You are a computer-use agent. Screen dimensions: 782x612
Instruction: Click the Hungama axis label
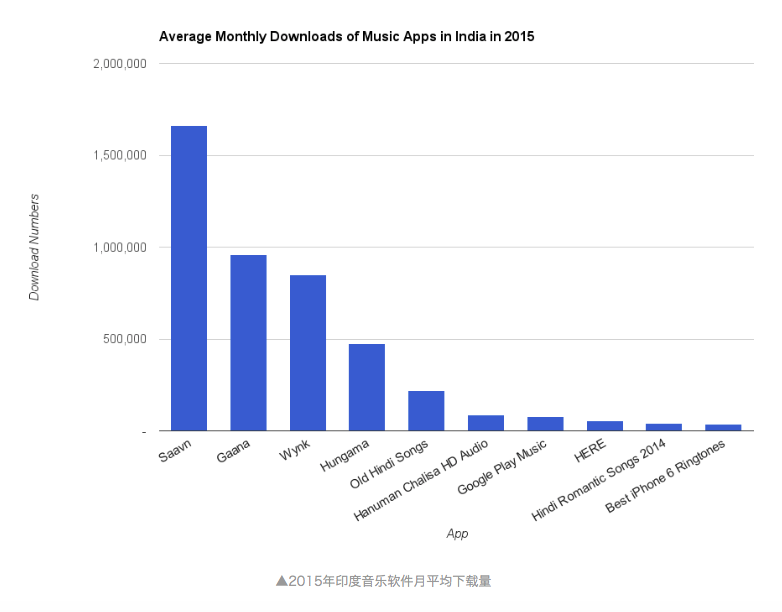[345, 455]
